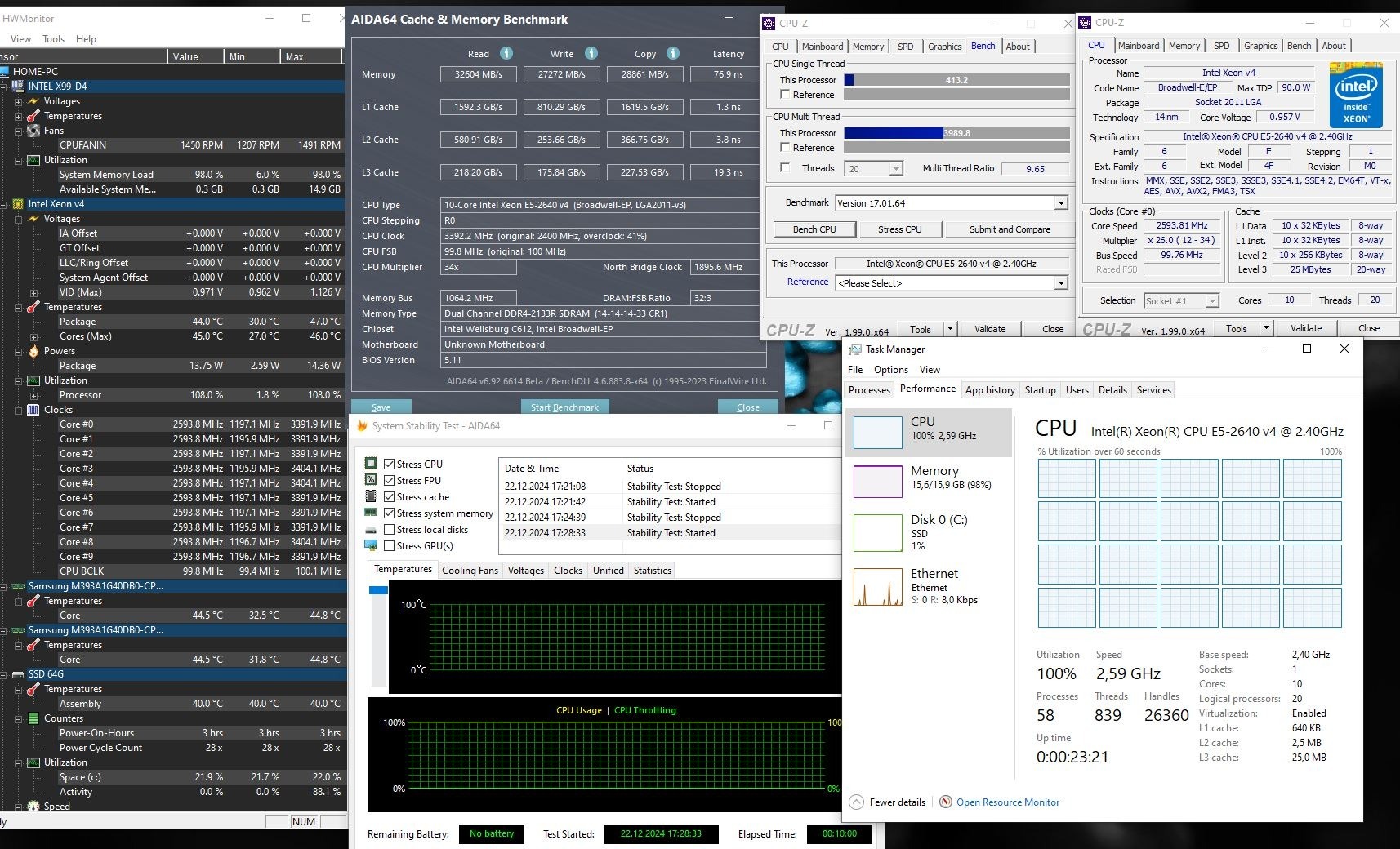The image size is (1400, 849).
Task: Click the Max column header in HWMonitor
Action: (x=312, y=56)
